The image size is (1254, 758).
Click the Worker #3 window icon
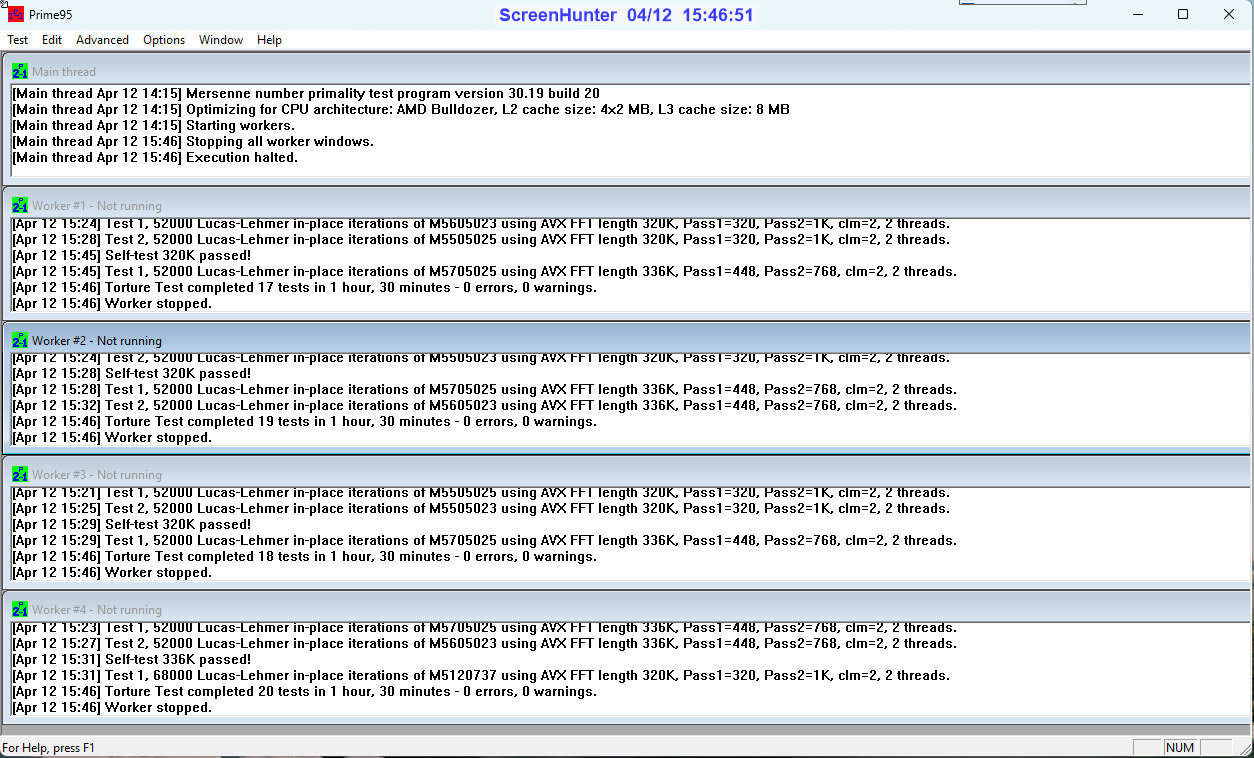point(20,475)
